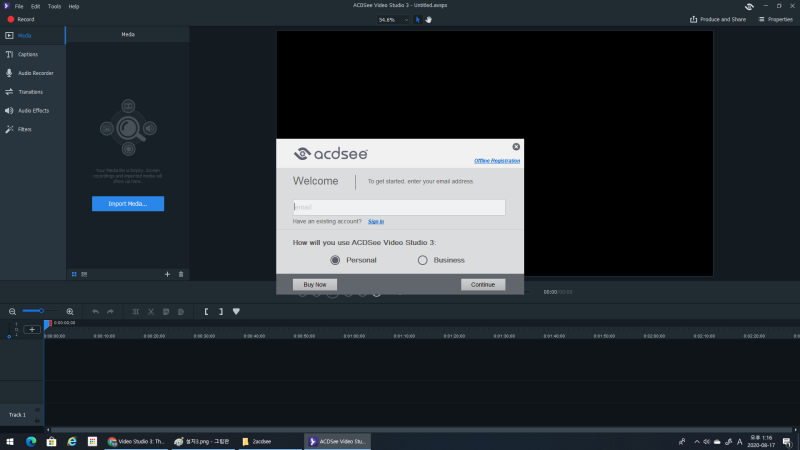Open the File menu

coord(19,6)
